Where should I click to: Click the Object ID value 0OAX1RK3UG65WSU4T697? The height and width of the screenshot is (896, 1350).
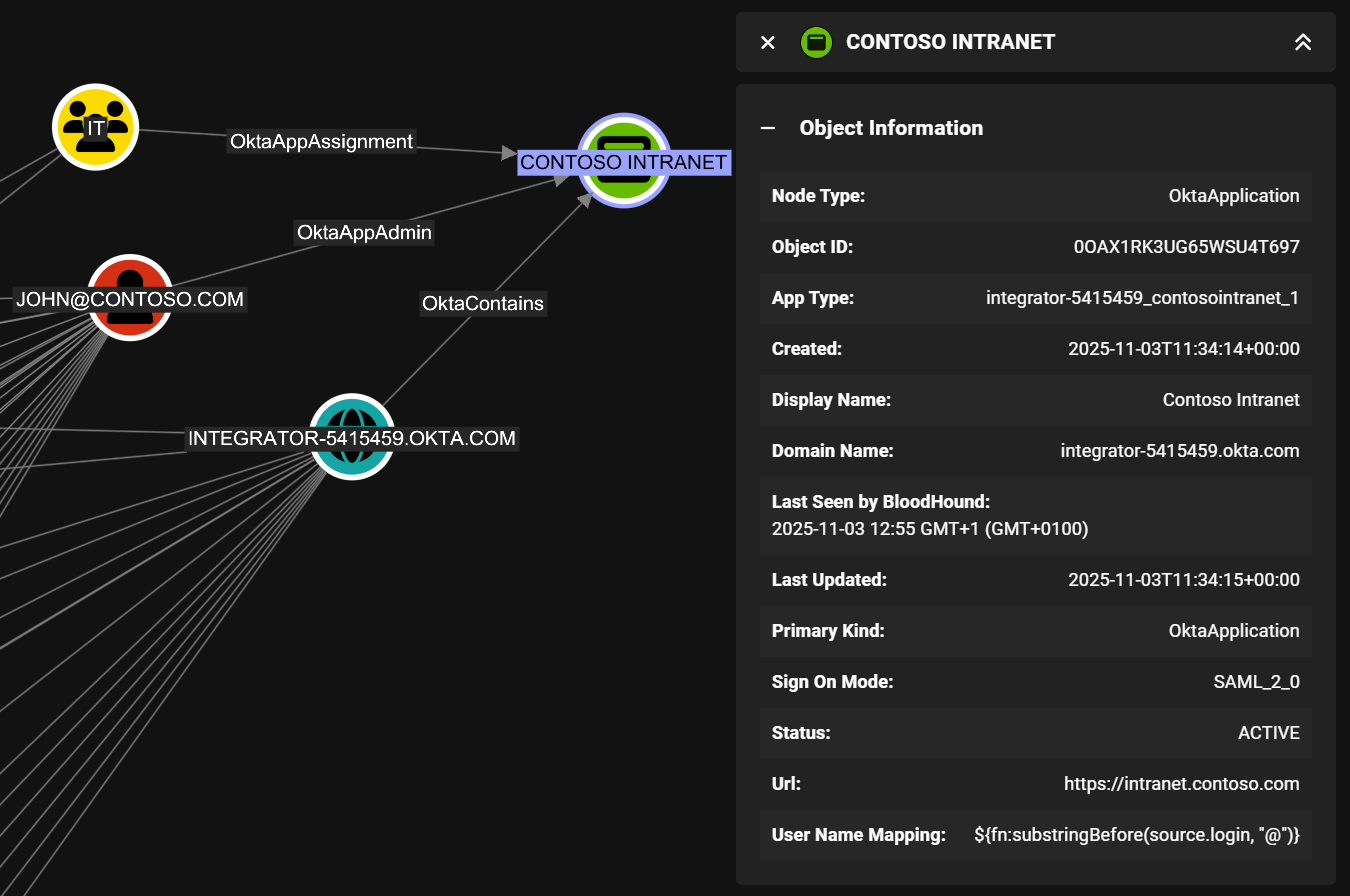coord(1186,247)
